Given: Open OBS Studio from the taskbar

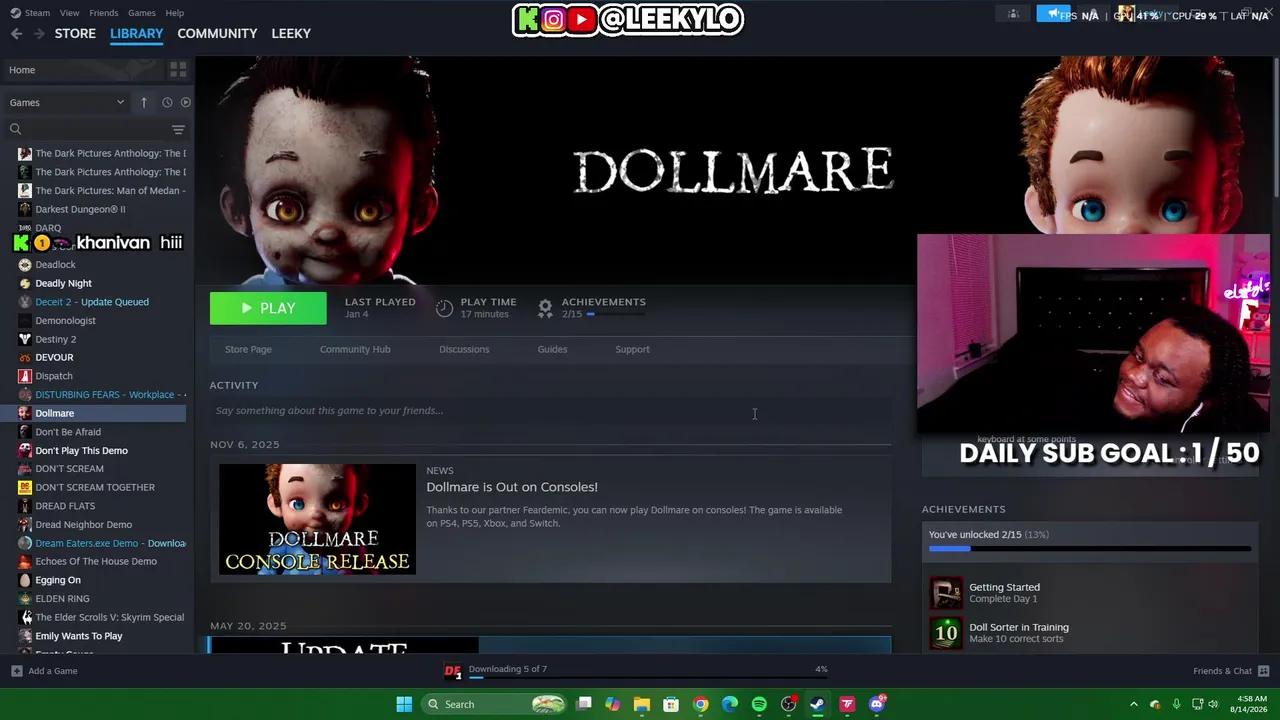Looking at the screenshot, I should 788,704.
